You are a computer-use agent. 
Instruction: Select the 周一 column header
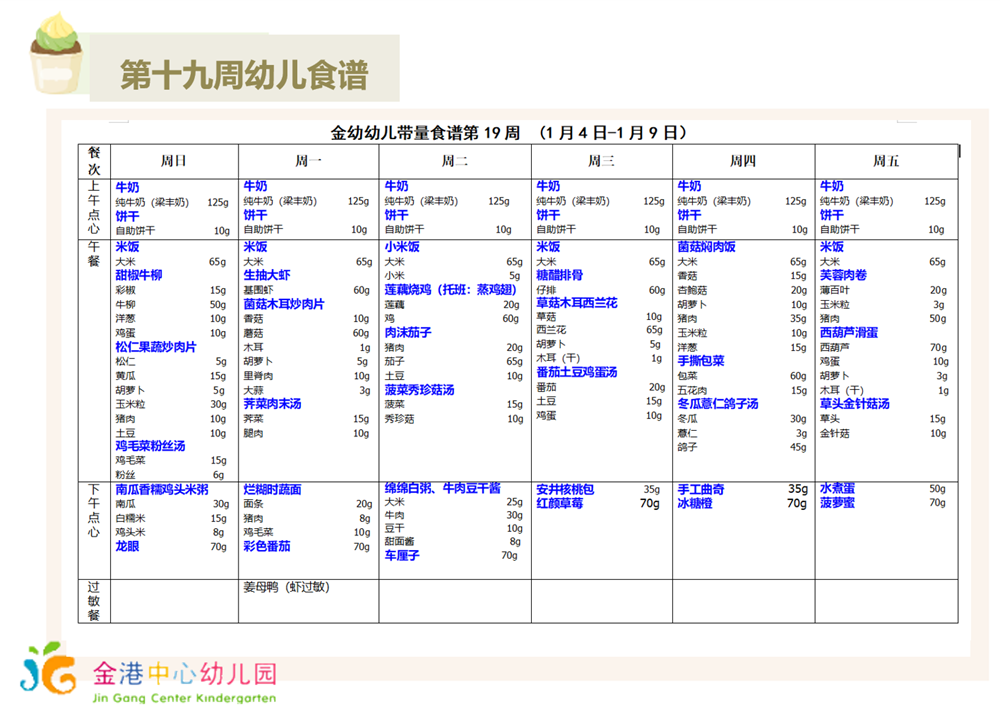308,161
